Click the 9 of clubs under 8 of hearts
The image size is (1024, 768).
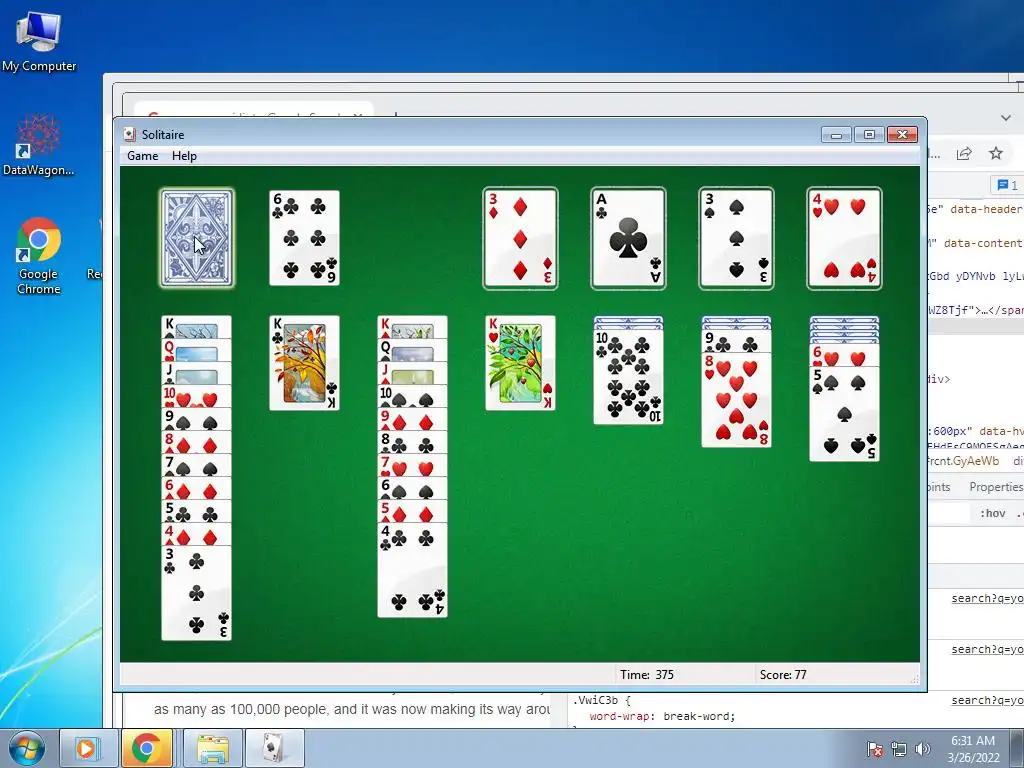[x=737, y=342]
